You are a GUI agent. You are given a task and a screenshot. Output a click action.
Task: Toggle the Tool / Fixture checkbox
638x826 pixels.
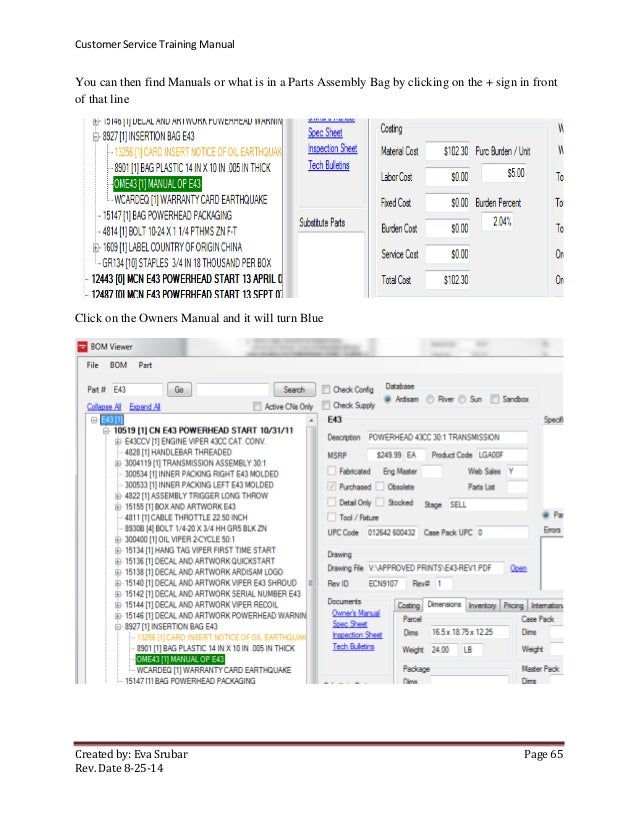pos(331,517)
